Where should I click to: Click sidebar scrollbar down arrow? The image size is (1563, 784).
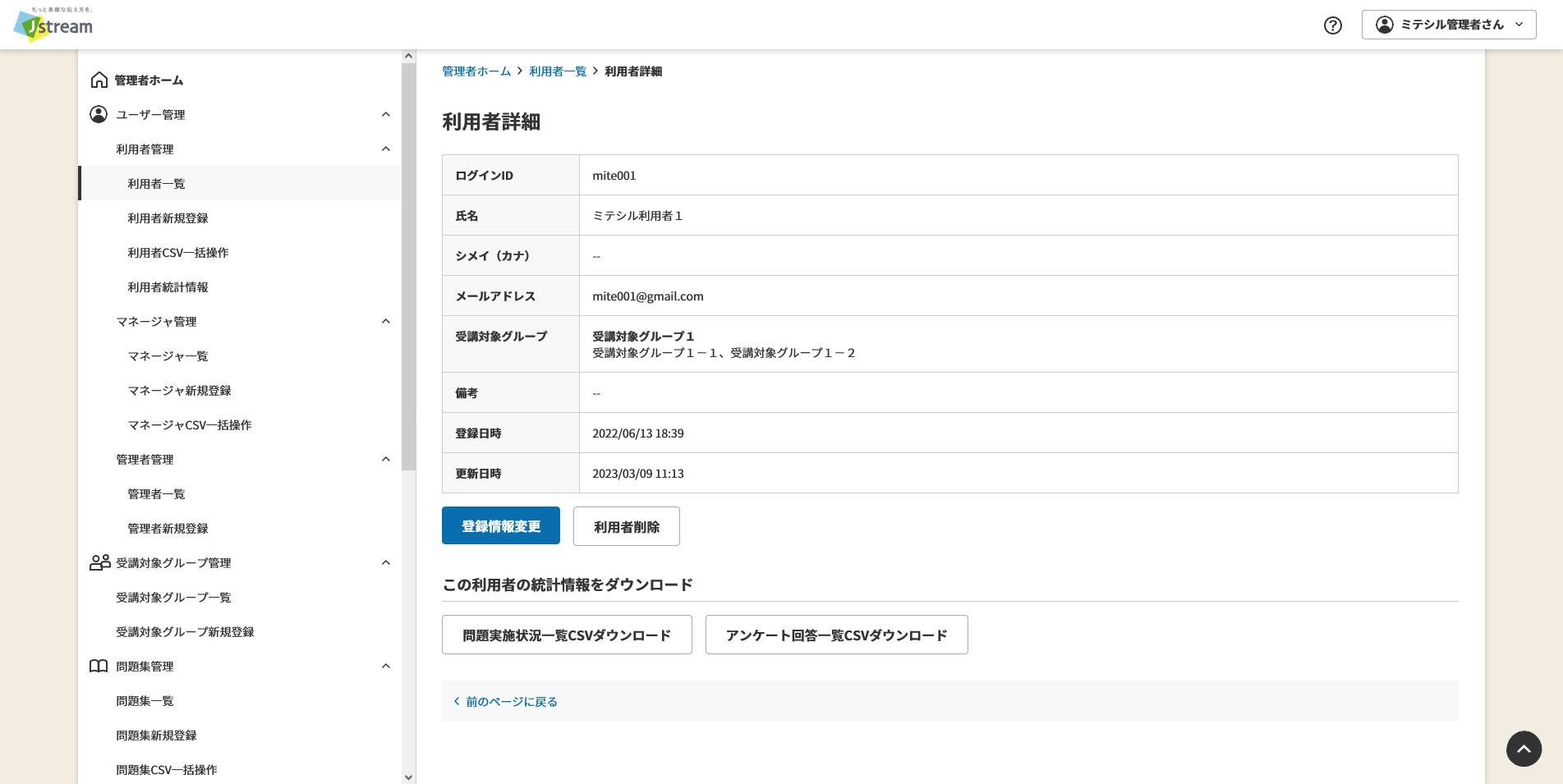pyautogui.click(x=408, y=777)
